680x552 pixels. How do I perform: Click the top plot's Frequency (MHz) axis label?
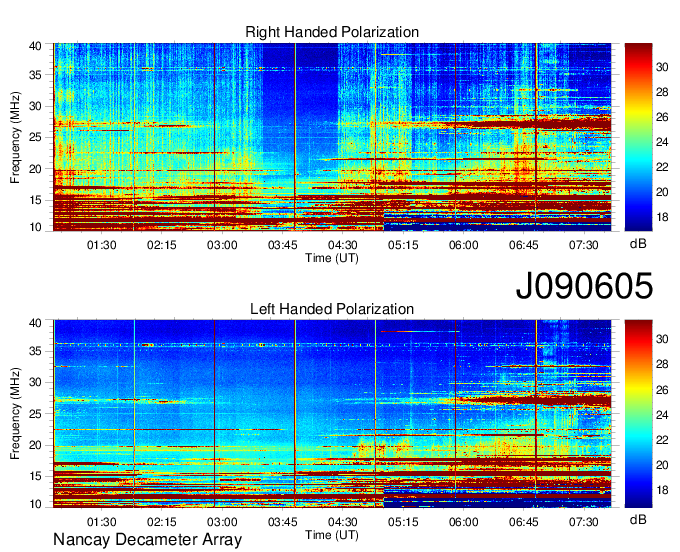pyautogui.click(x=15, y=137)
